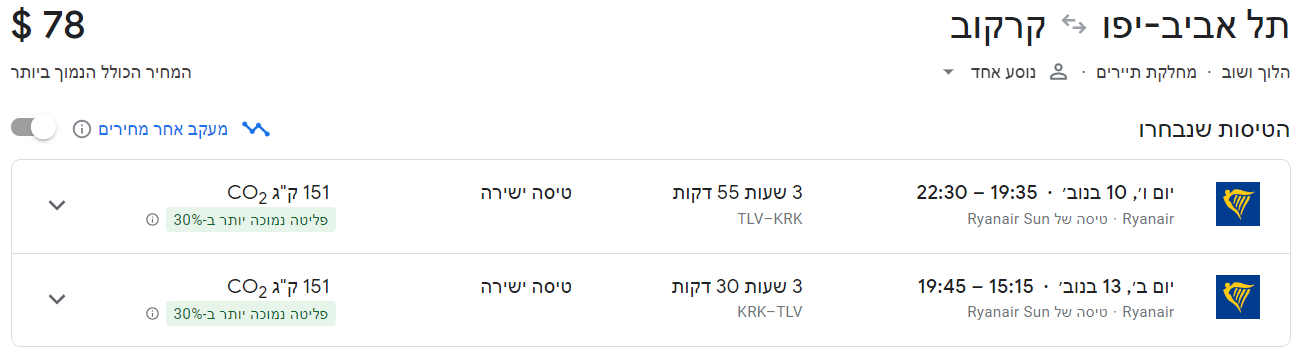Expand the KRK–TLV flight details

coord(57,299)
